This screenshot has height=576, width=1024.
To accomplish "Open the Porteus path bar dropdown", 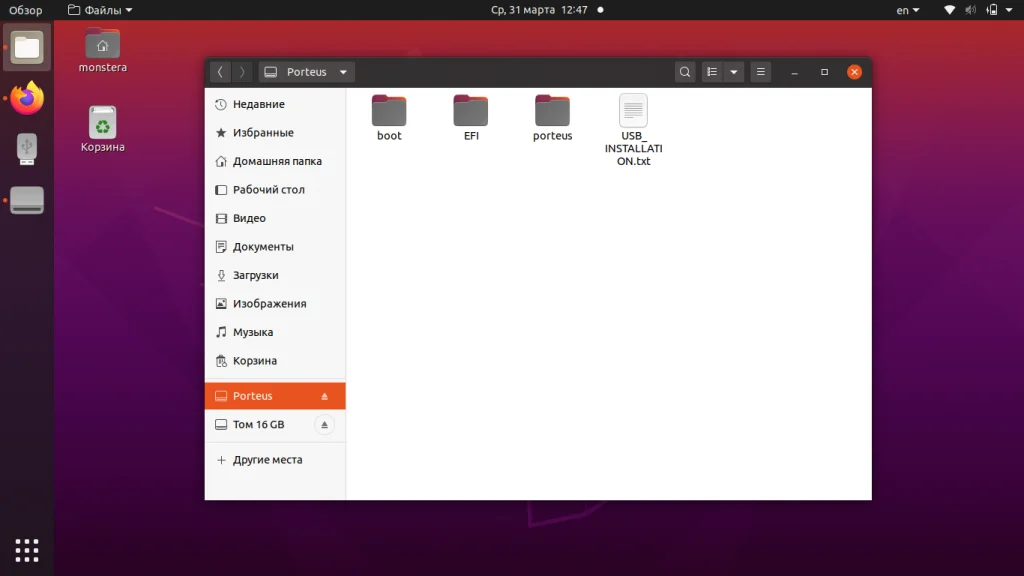I will pos(343,71).
